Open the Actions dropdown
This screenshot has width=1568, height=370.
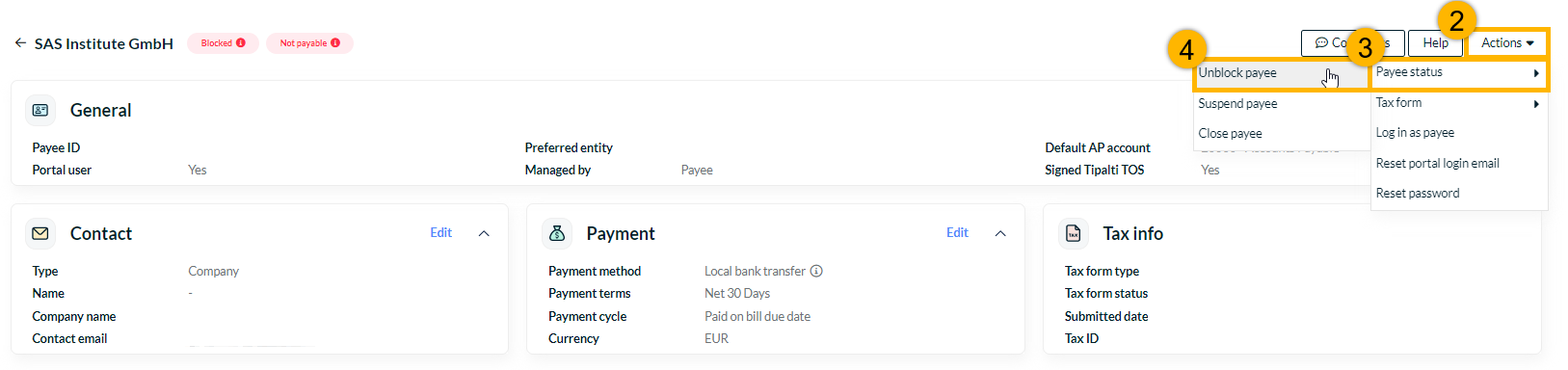(1507, 43)
